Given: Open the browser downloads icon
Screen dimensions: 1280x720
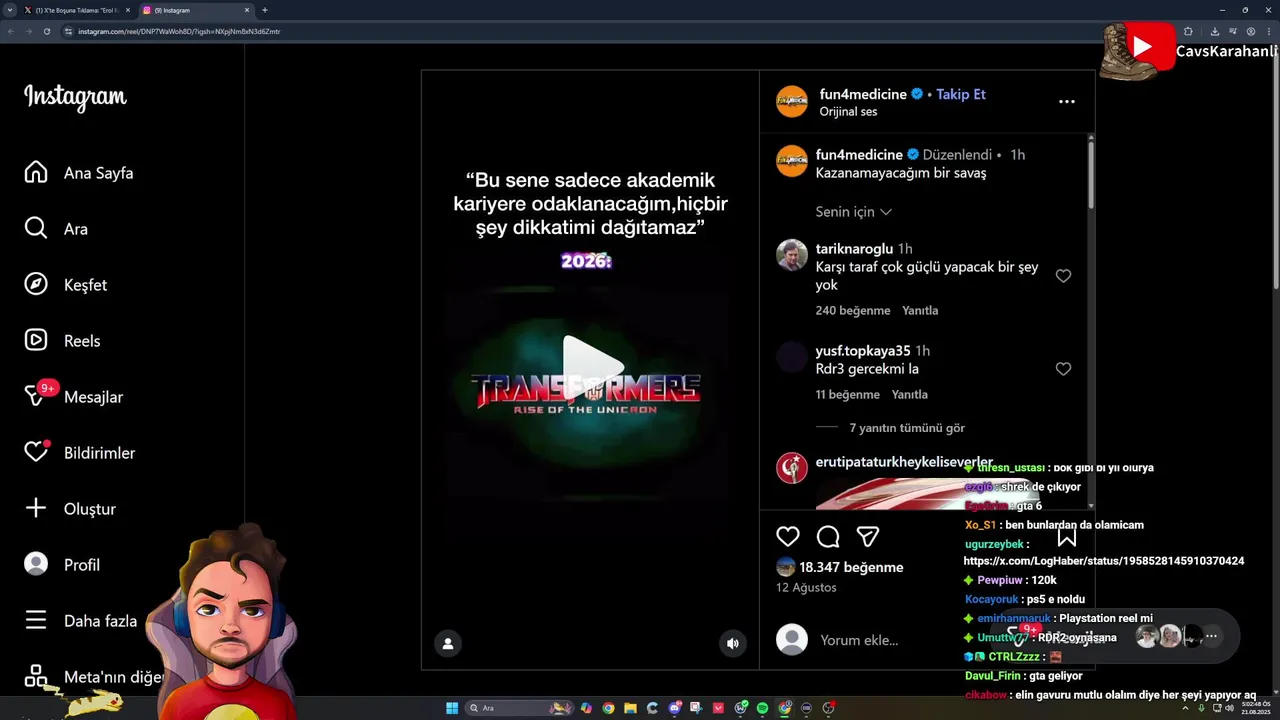Looking at the screenshot, I should pyautogui.click(x=1214, y=31).
